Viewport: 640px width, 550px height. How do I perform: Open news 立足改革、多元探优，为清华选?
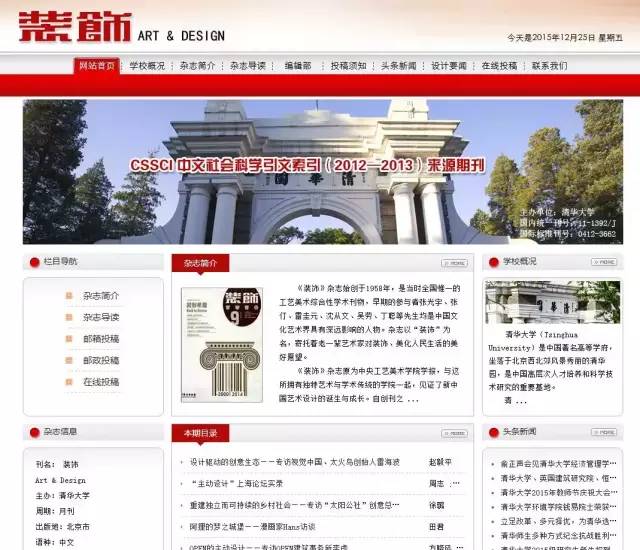(558, 521)
